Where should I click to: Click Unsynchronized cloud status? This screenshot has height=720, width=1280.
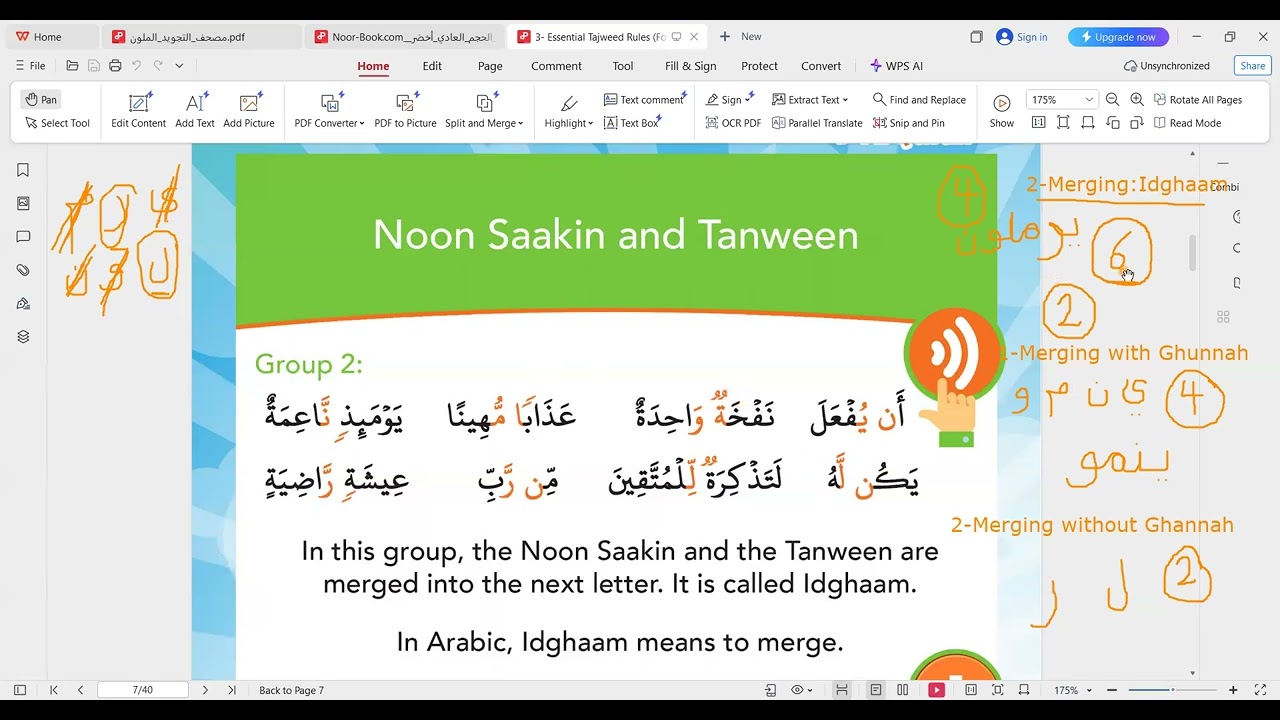pos(1167,66)
